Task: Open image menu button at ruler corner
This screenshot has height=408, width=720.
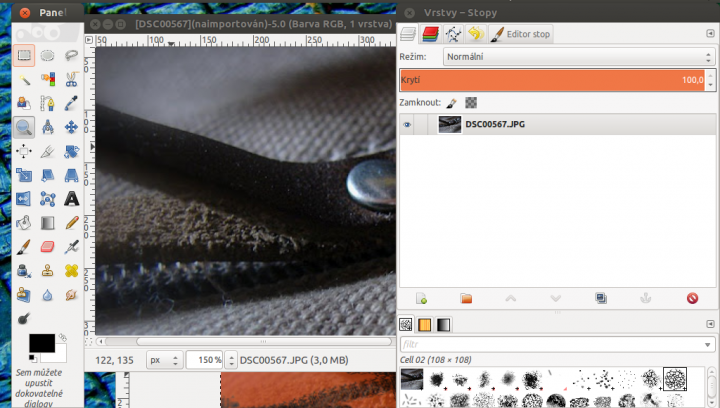Action: point(89,40)
